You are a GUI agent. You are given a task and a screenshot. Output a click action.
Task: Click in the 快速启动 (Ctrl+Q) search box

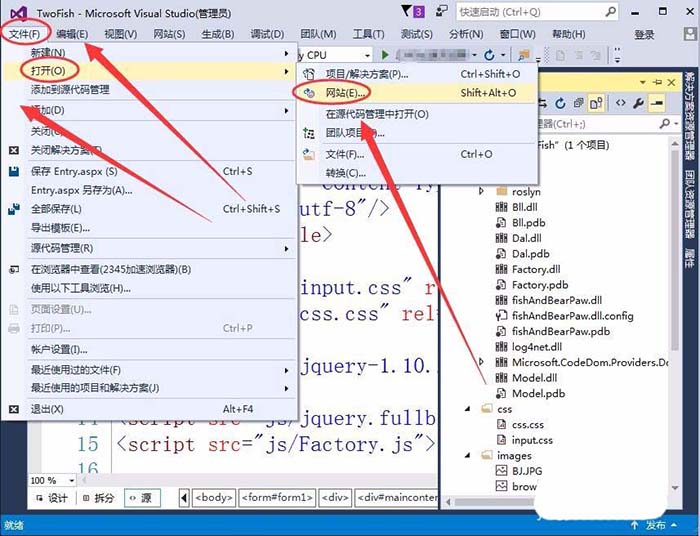(531, 12)
